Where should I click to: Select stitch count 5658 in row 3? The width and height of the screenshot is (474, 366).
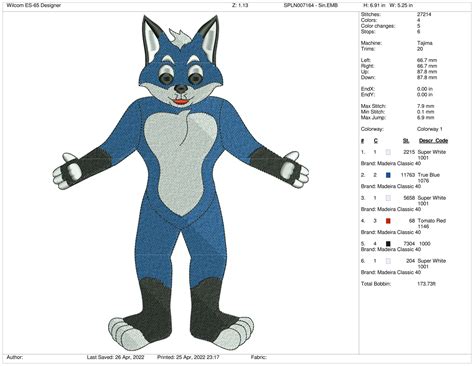tap(409, 198)
